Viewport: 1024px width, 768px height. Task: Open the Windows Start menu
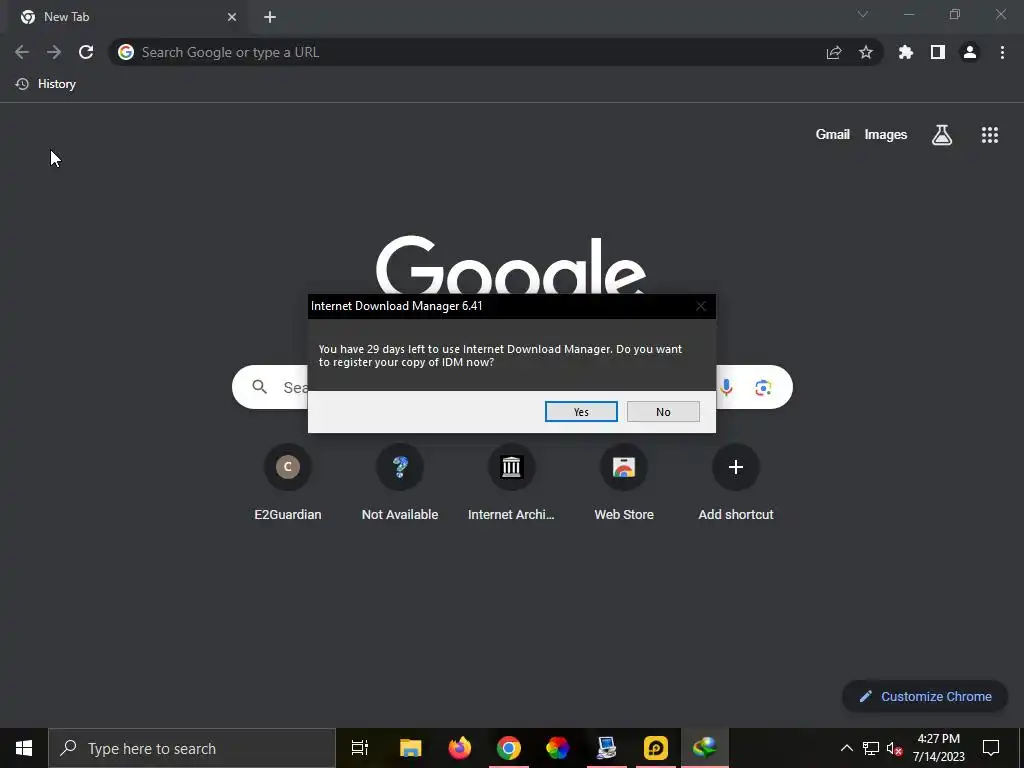click(24, 748)
